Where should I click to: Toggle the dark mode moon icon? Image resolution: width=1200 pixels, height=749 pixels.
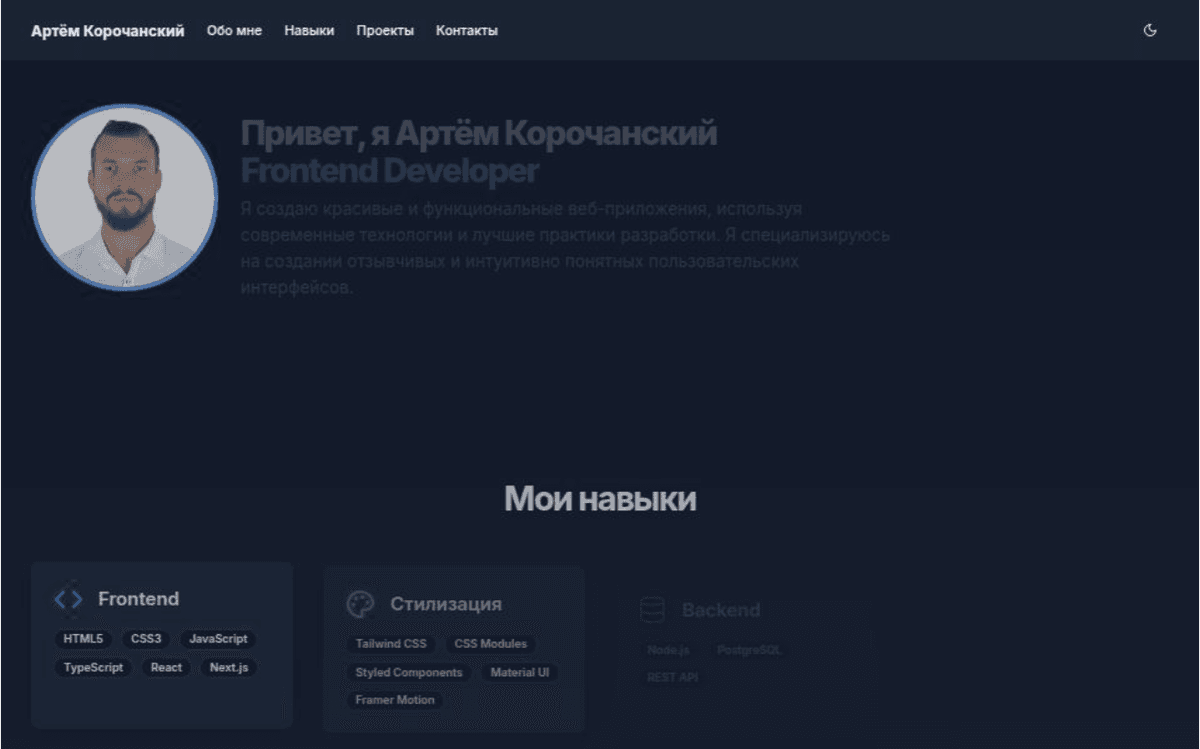tap(1150, 31)
